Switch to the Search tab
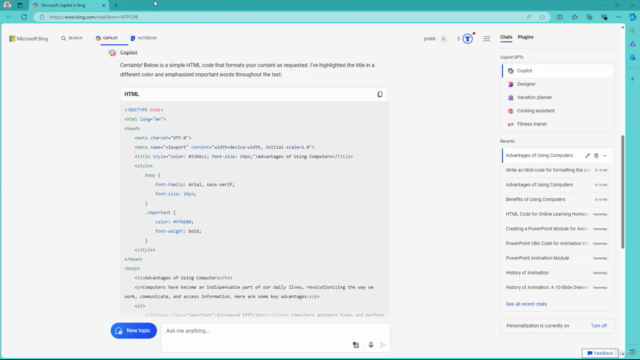The image size is (640, 360). click(x=72, y=38)
